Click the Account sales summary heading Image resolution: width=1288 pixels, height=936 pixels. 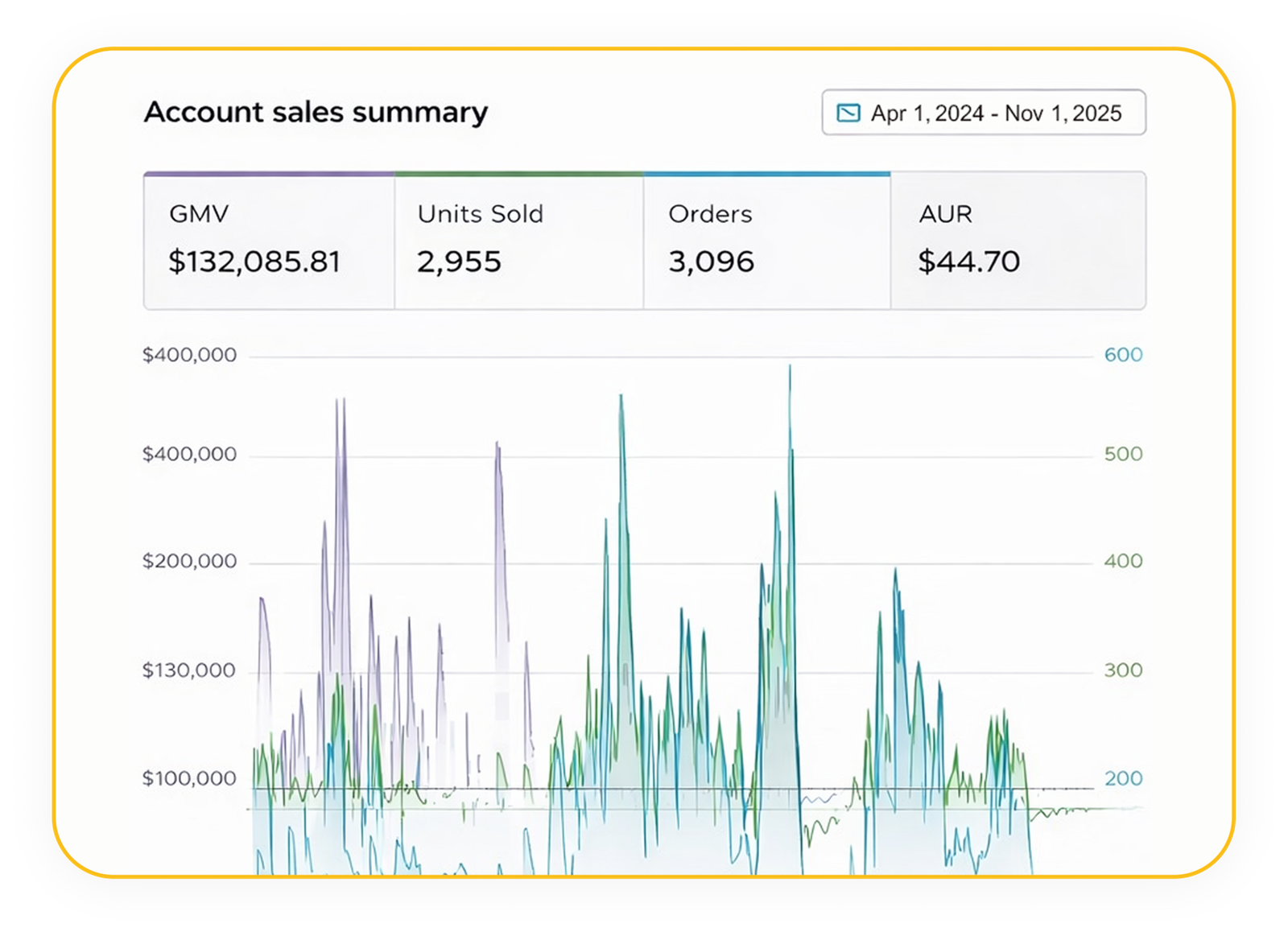316,112
